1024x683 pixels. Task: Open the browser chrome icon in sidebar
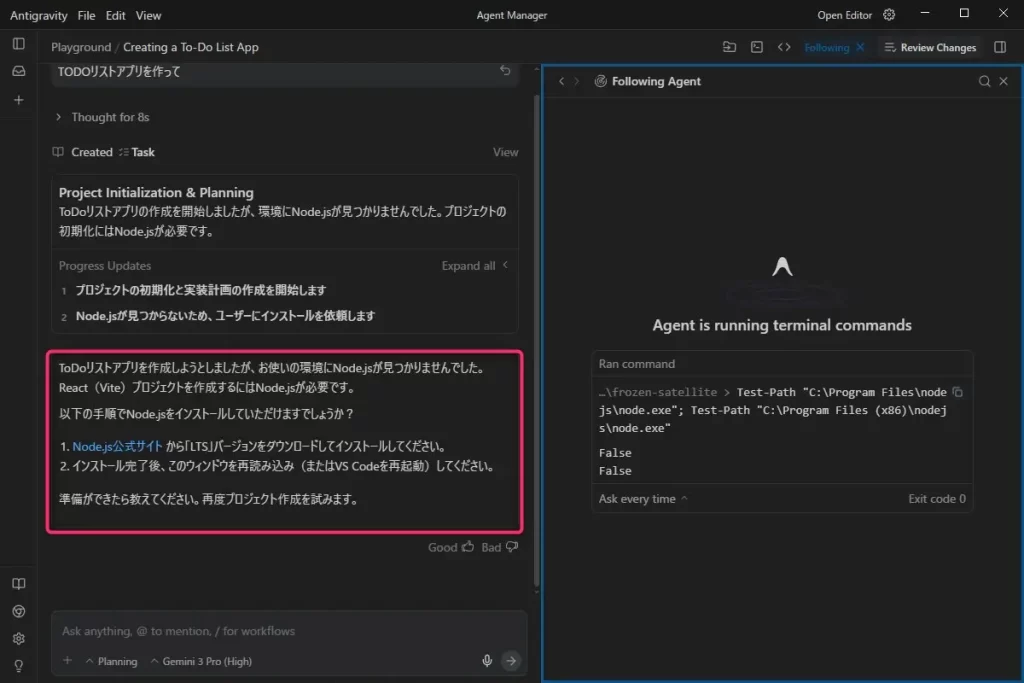click(19, 611)
